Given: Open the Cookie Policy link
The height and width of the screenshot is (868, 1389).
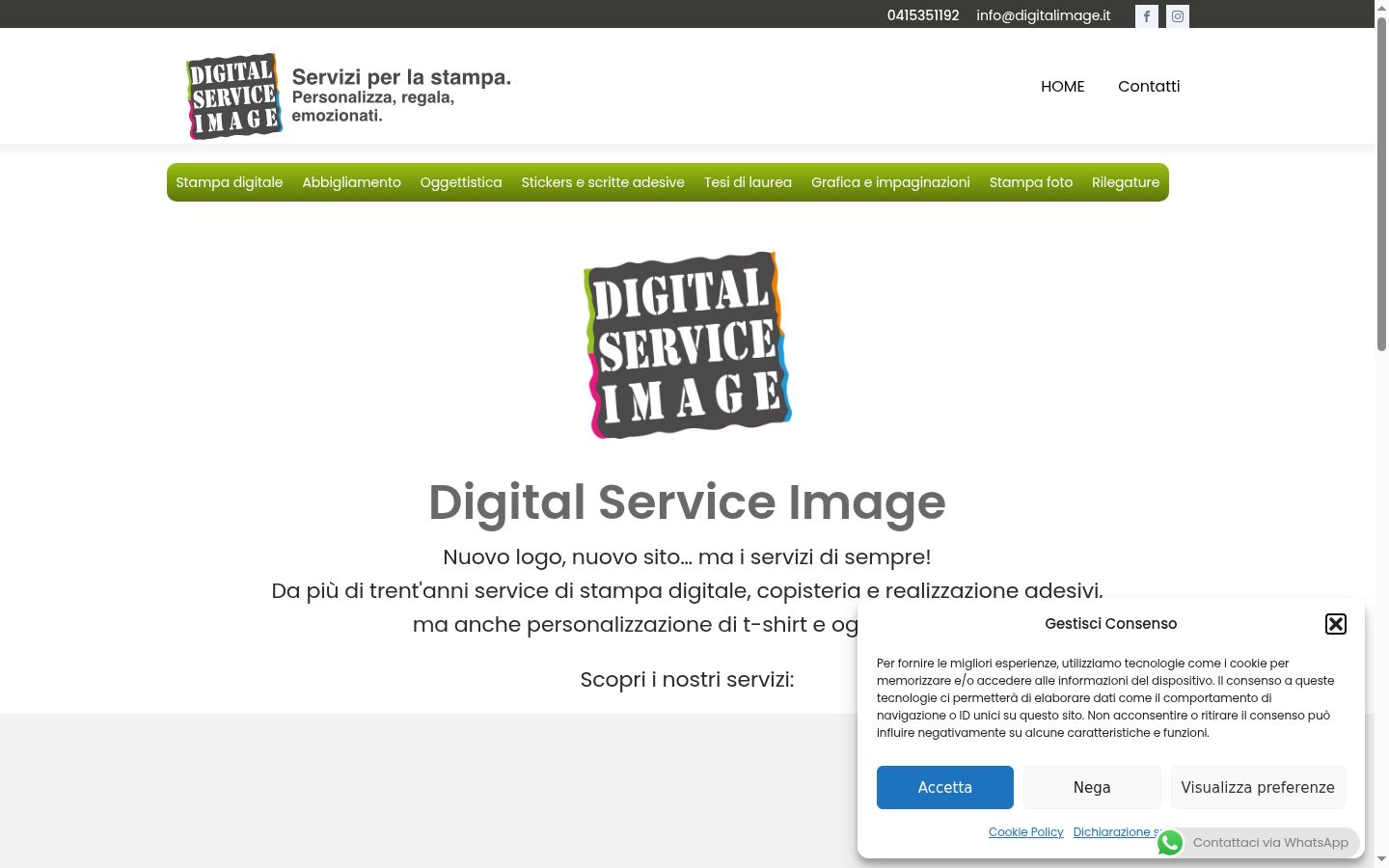Looking at the screenshot, I should 1025,832.
